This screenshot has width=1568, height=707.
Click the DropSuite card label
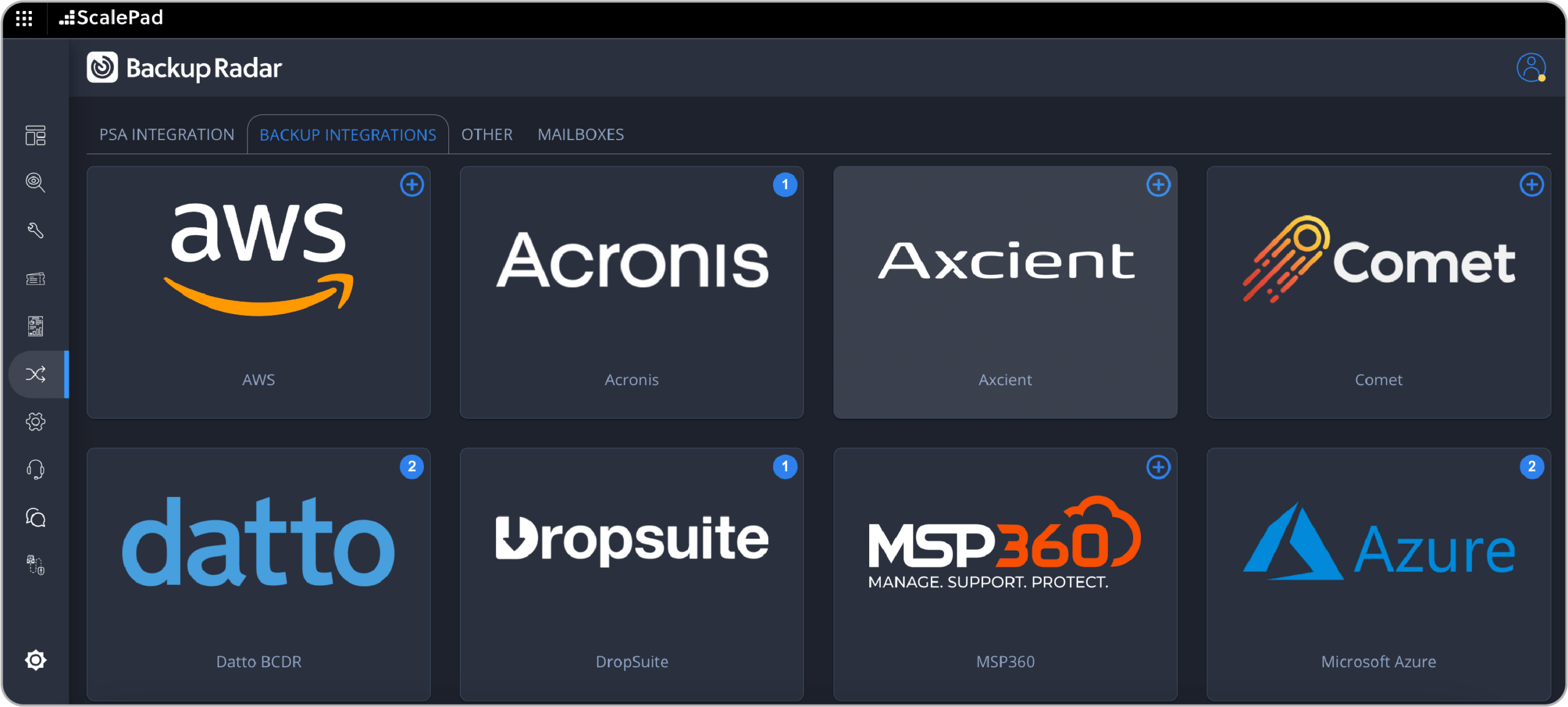632,662
